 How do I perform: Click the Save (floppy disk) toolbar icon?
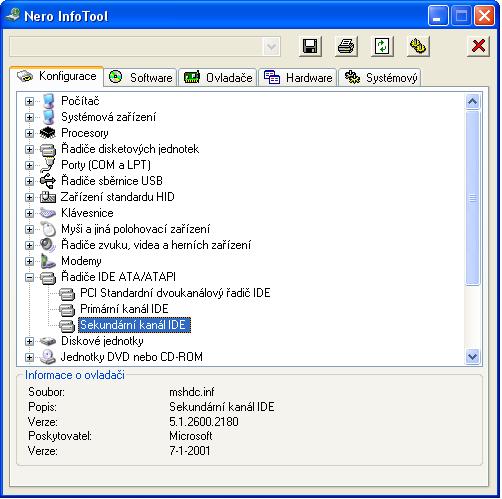310,46
